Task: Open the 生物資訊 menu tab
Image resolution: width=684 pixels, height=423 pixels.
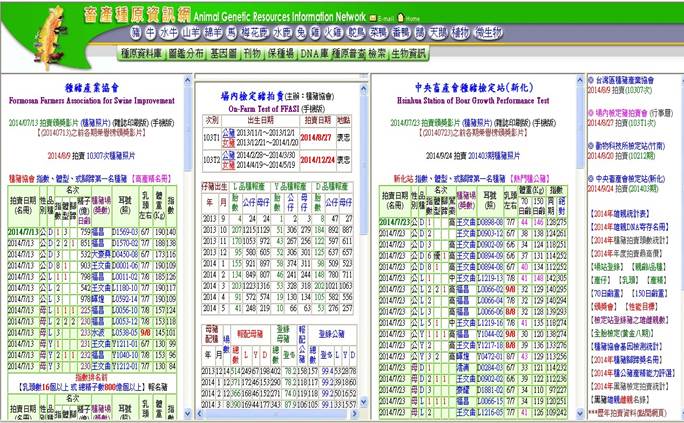Action: pos(408,54)
